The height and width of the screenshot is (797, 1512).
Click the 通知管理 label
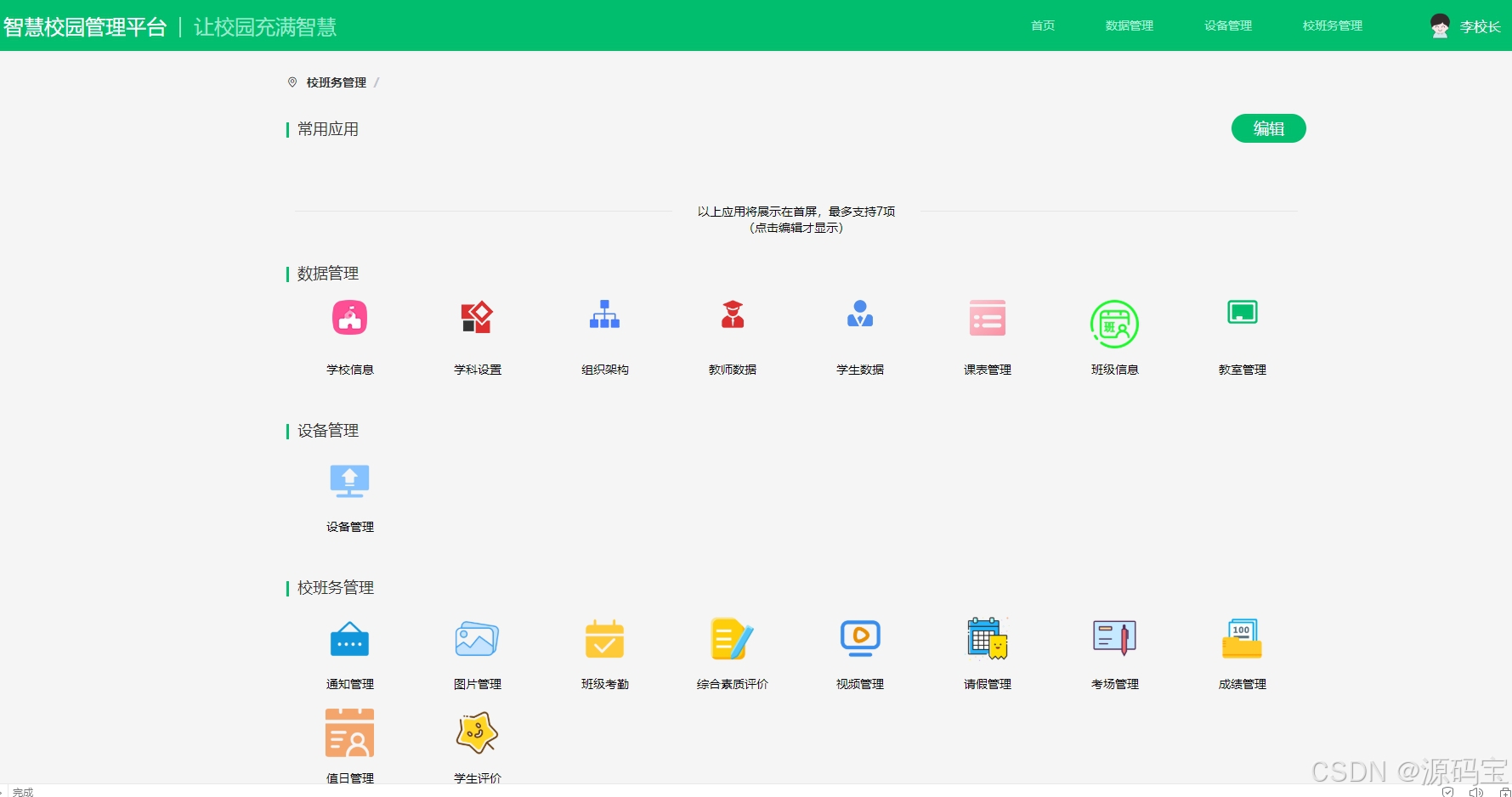point(350,684)
